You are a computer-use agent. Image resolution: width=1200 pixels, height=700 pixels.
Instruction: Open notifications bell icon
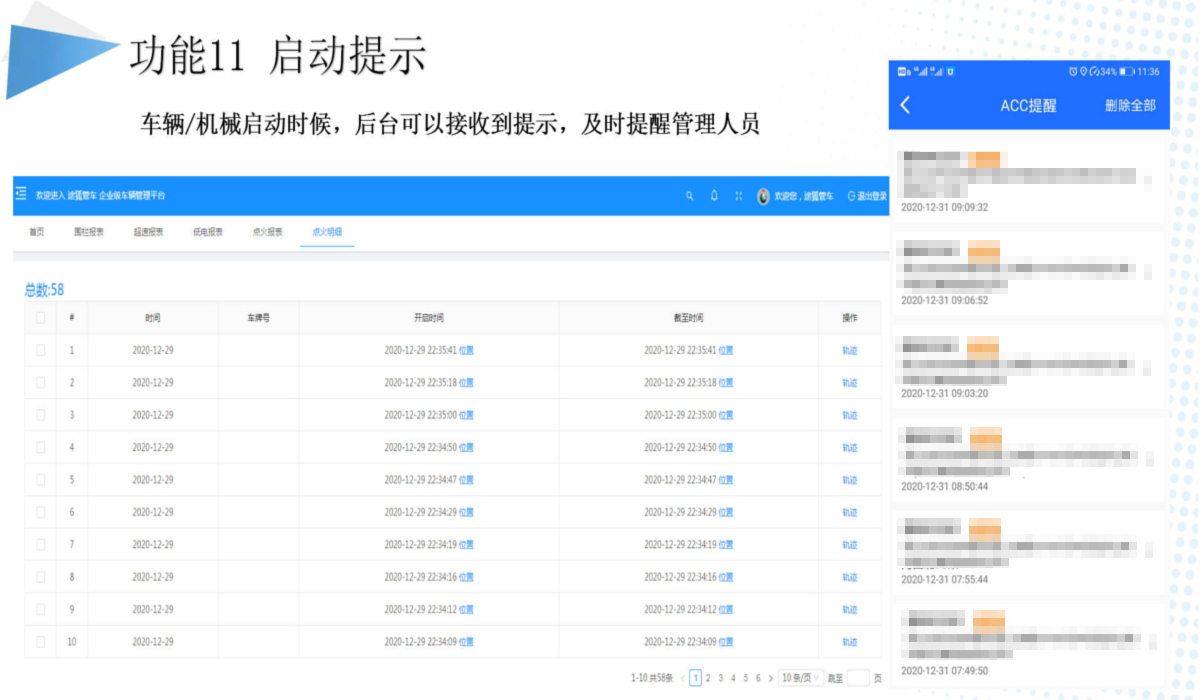[714, 196]
